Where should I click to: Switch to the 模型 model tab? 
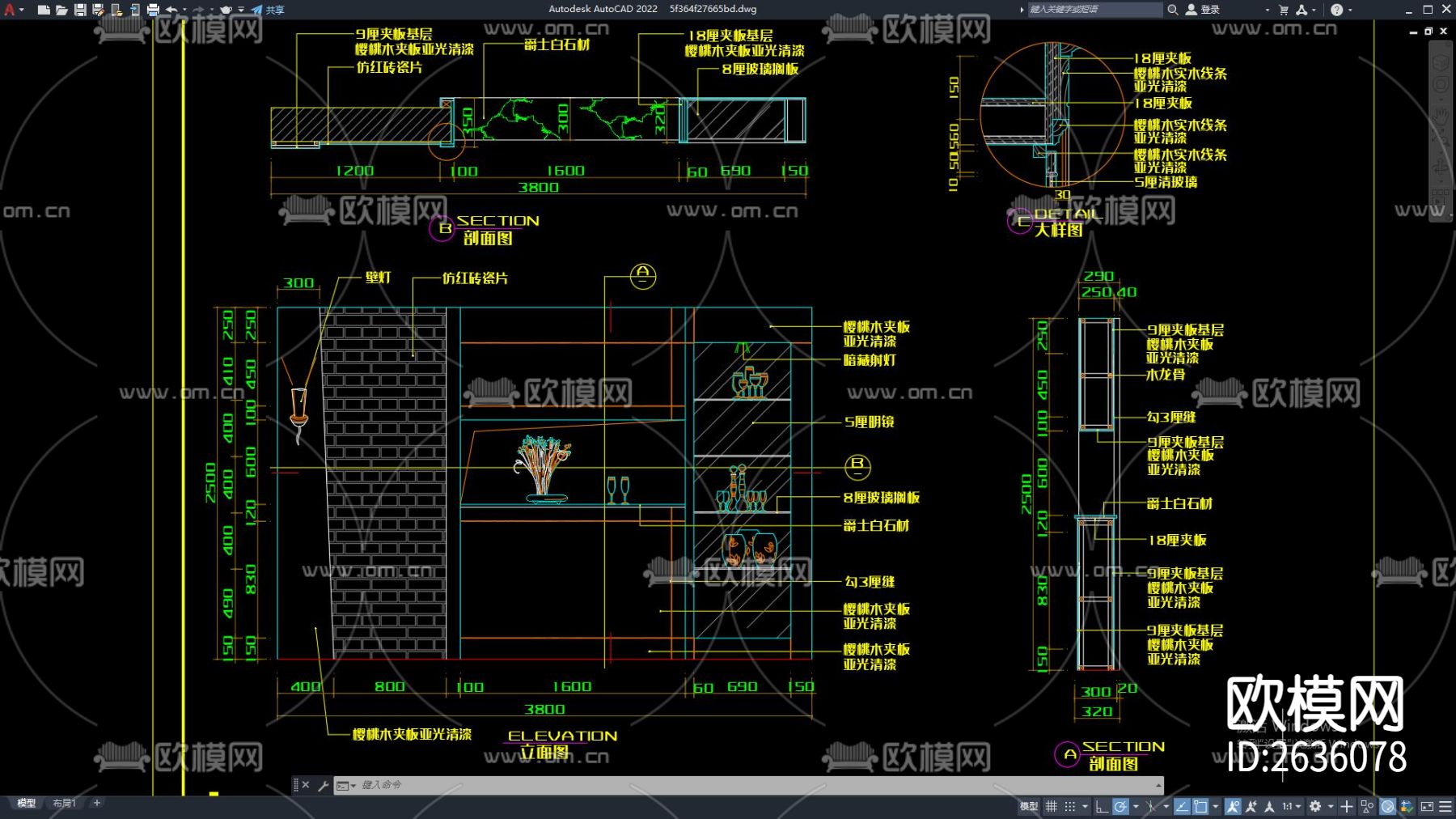[27, 803]
